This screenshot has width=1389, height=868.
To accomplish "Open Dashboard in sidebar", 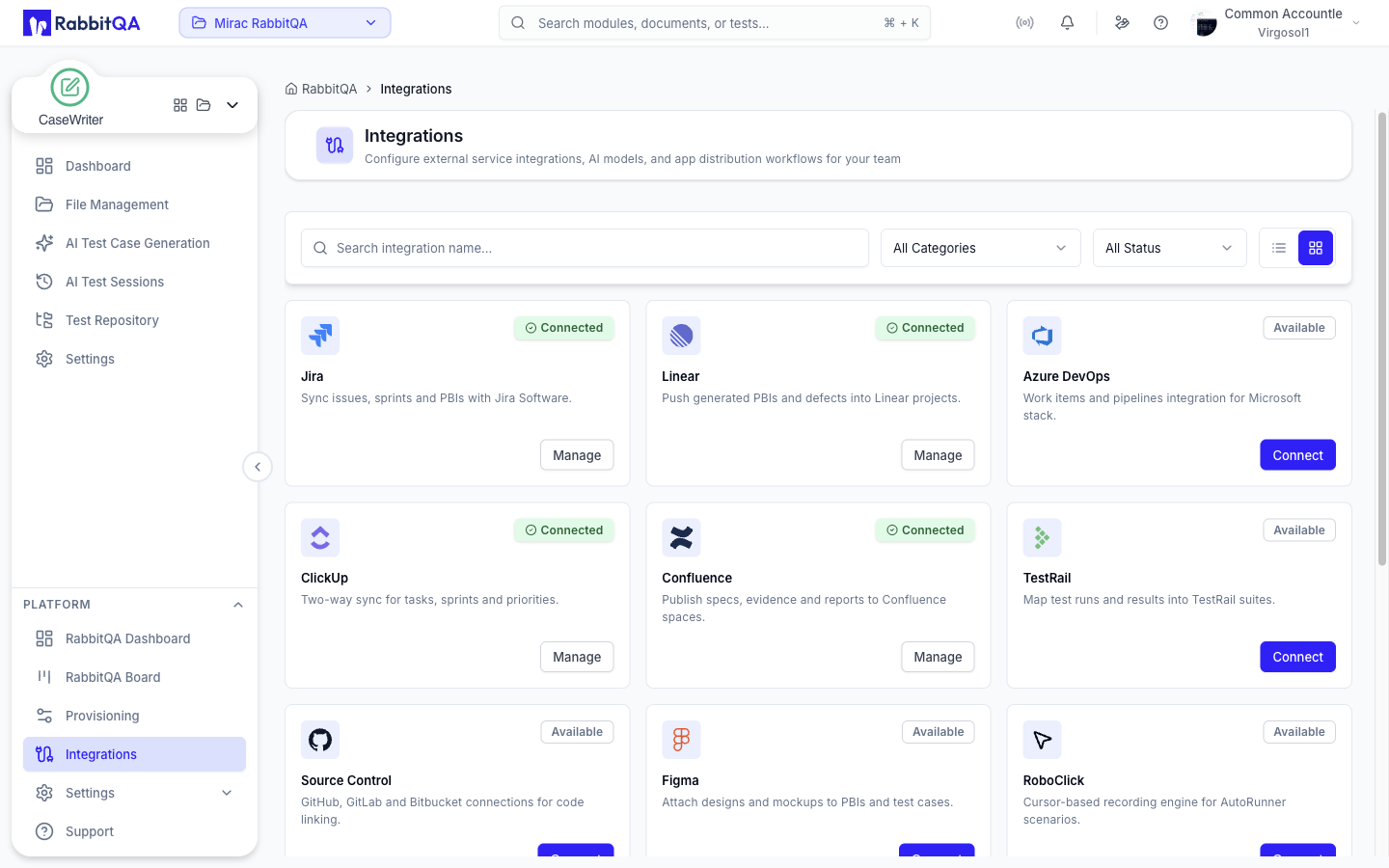I will coord(134,166).
